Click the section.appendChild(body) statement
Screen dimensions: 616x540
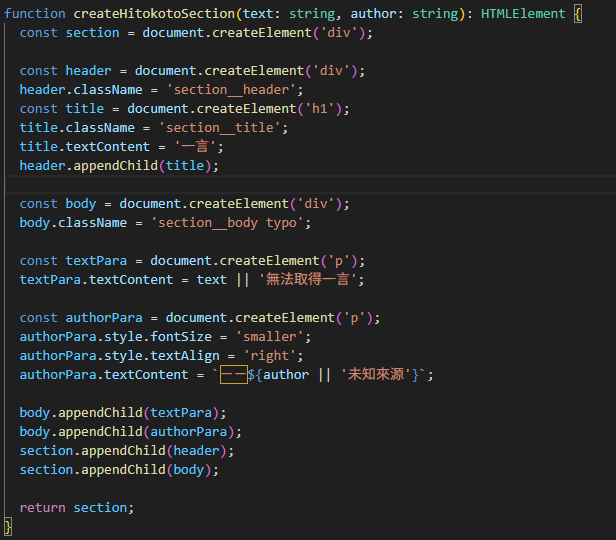pyautogui.click(x=119, y=469)
